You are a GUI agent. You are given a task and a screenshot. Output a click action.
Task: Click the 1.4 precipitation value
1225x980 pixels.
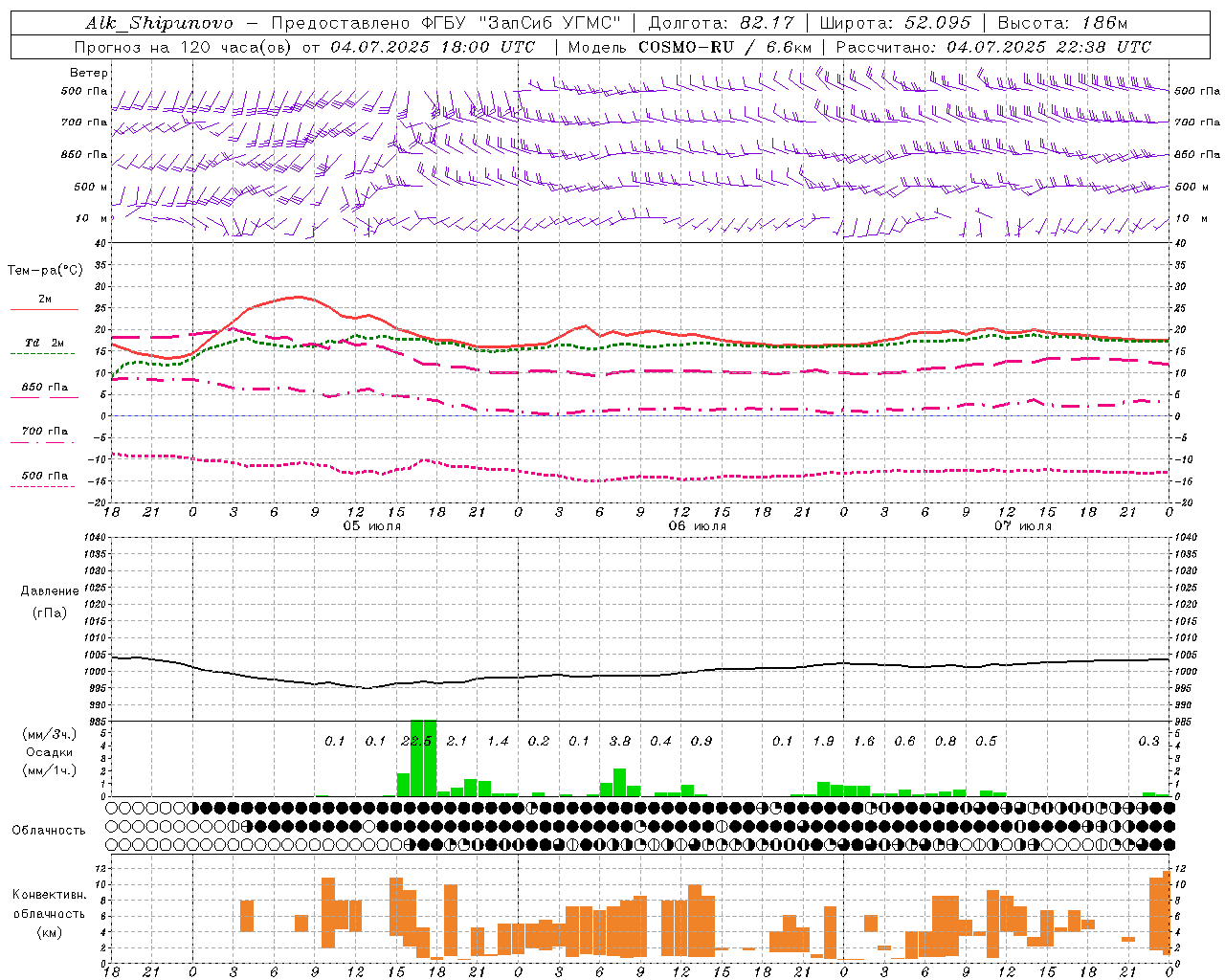pyautogui.click(x=498, y=741)
